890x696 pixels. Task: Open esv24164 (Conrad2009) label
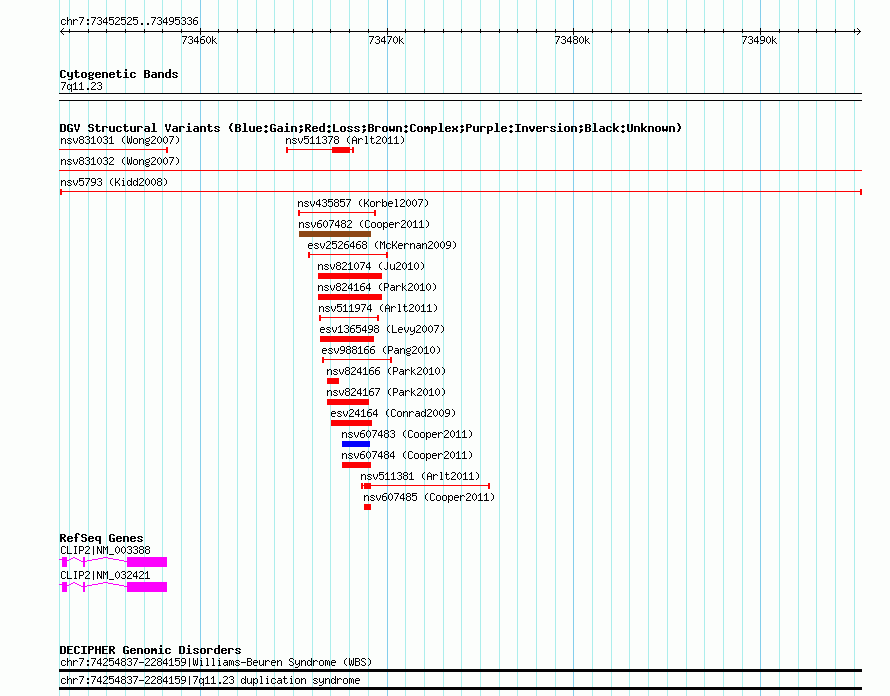(393, 413)
